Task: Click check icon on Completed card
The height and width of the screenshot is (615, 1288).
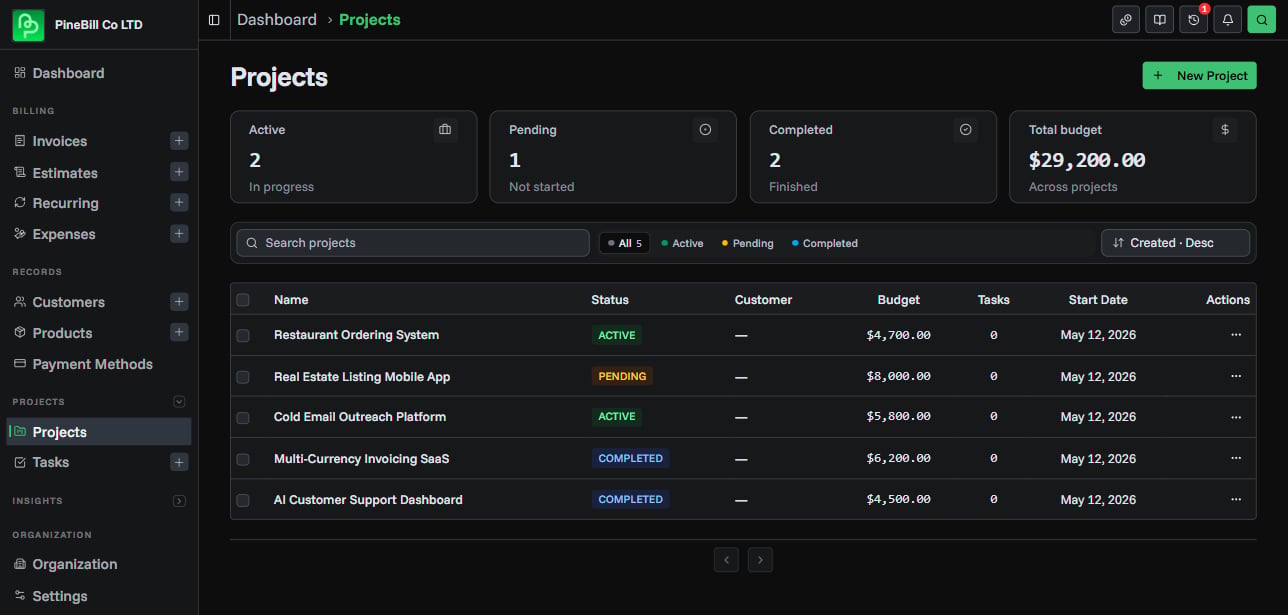Action: click(965, 130)
